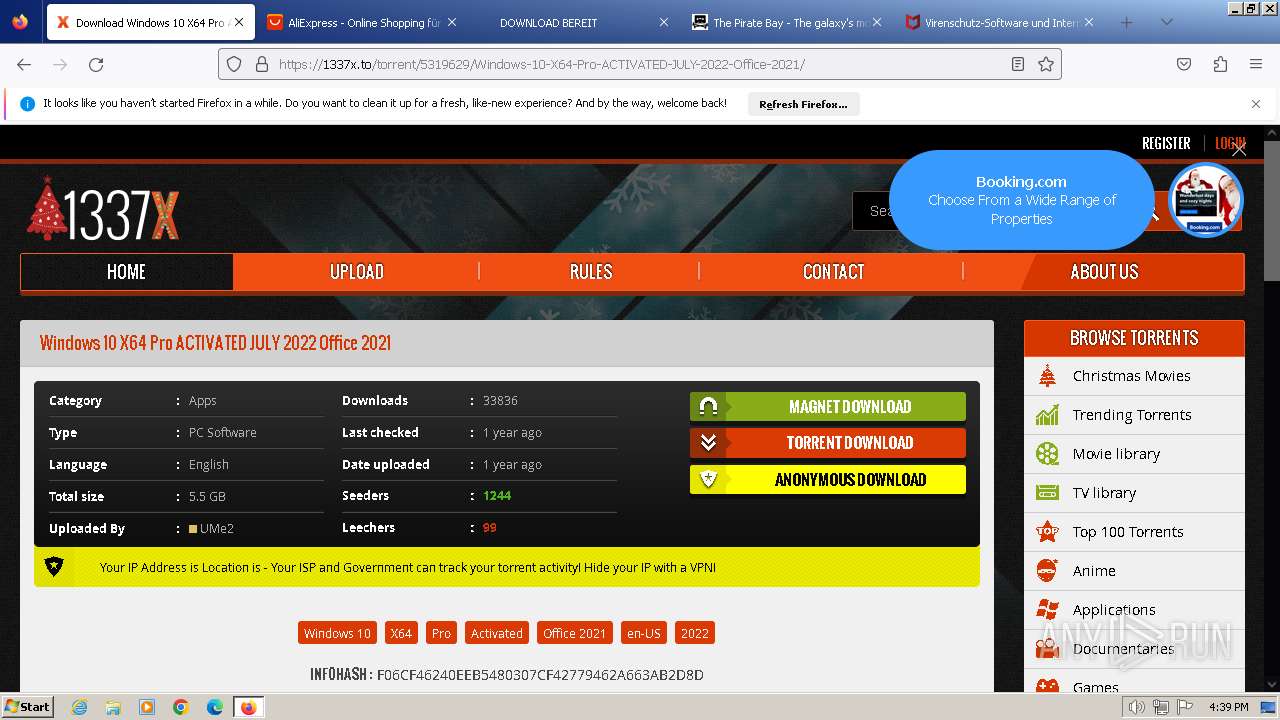Launch Chrome from the taskbar
Image resolution: width=1280 pixels, height=720 pixels.
pos(181,707)
